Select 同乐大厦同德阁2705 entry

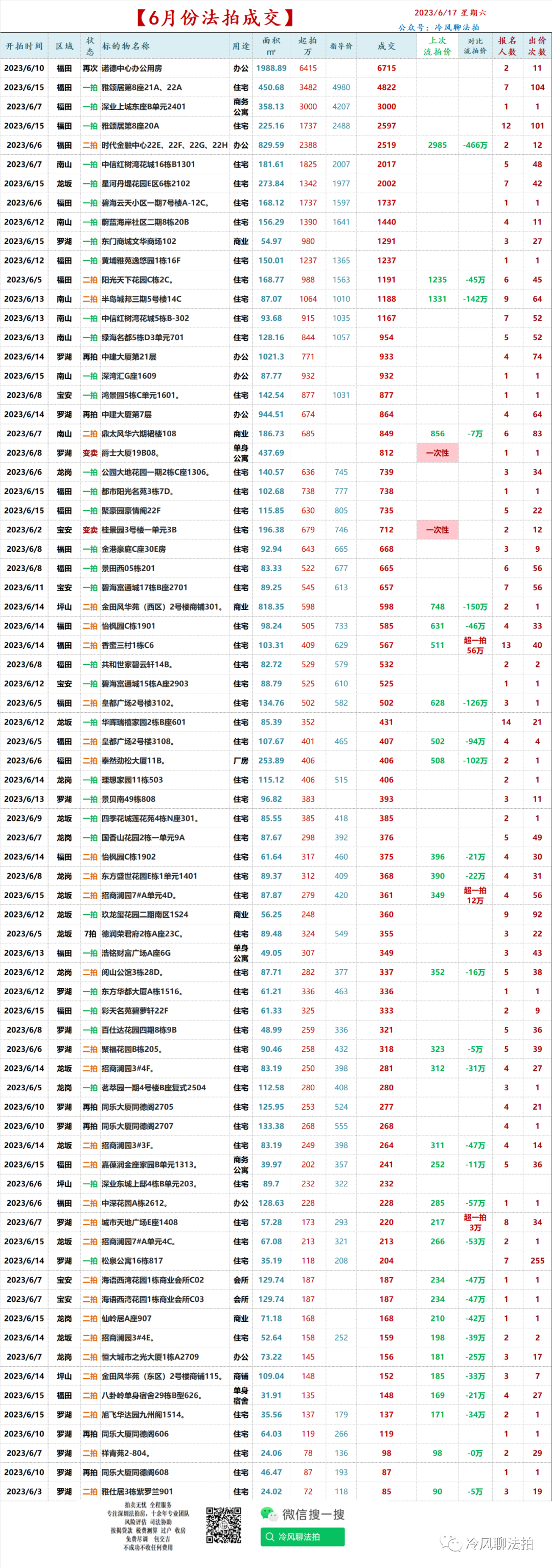pos(137,1107)
